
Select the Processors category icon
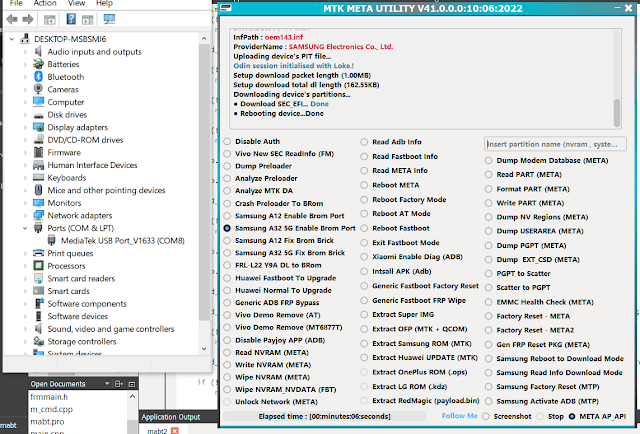tap(38, 266)
